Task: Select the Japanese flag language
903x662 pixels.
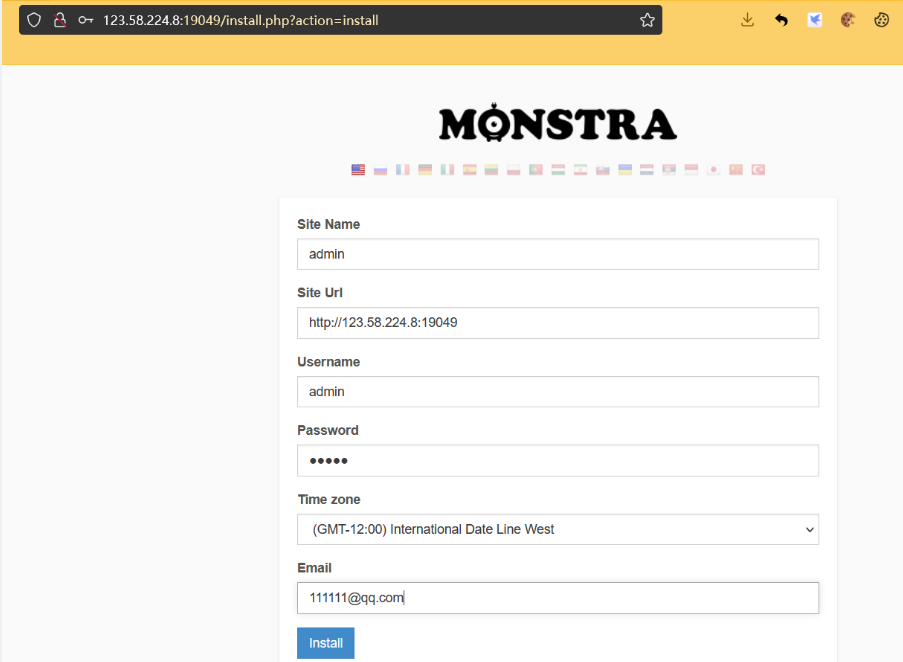Action: [714, 170]
